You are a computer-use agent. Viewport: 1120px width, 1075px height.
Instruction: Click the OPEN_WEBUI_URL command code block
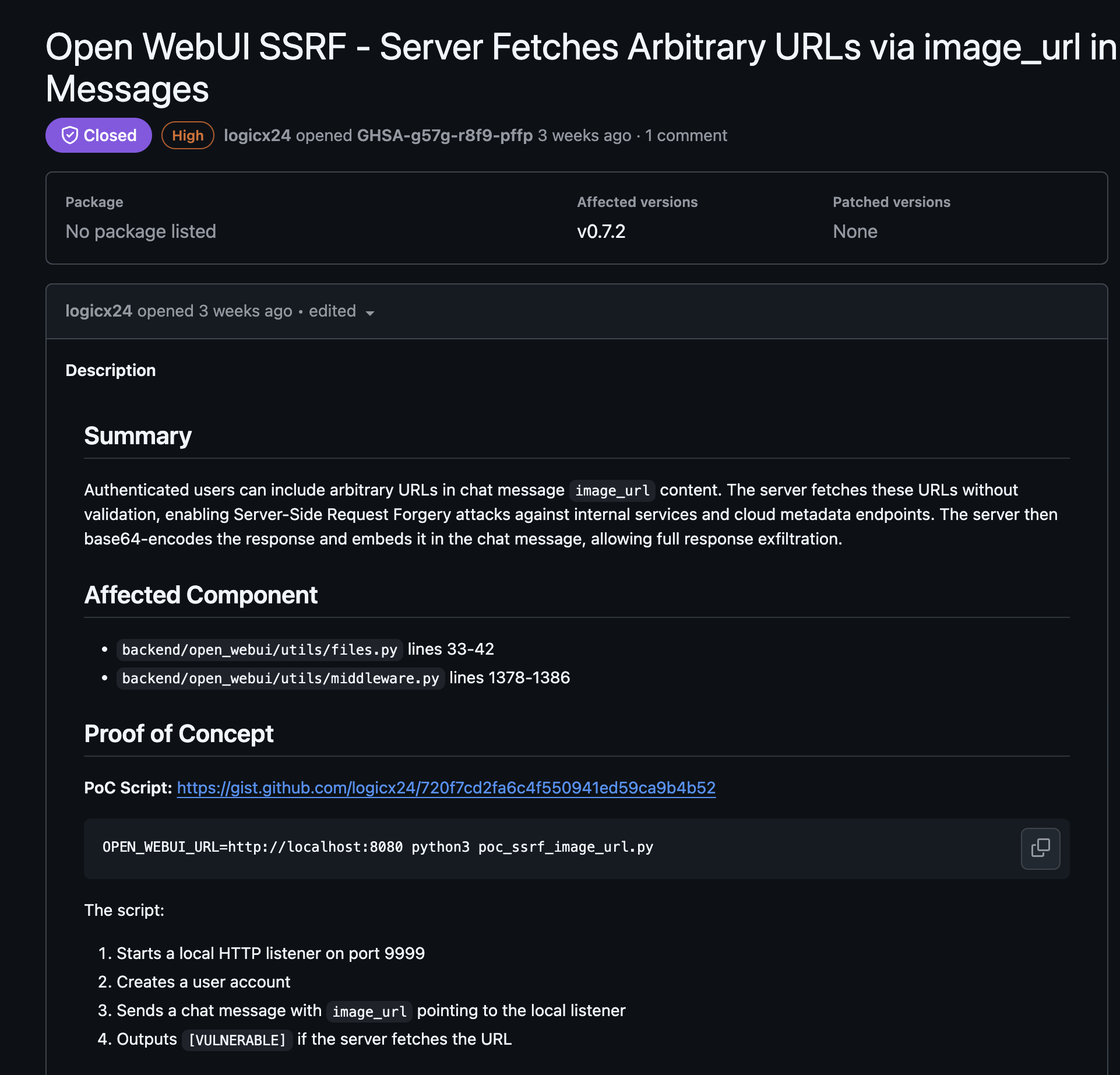[x=378, y=847]
